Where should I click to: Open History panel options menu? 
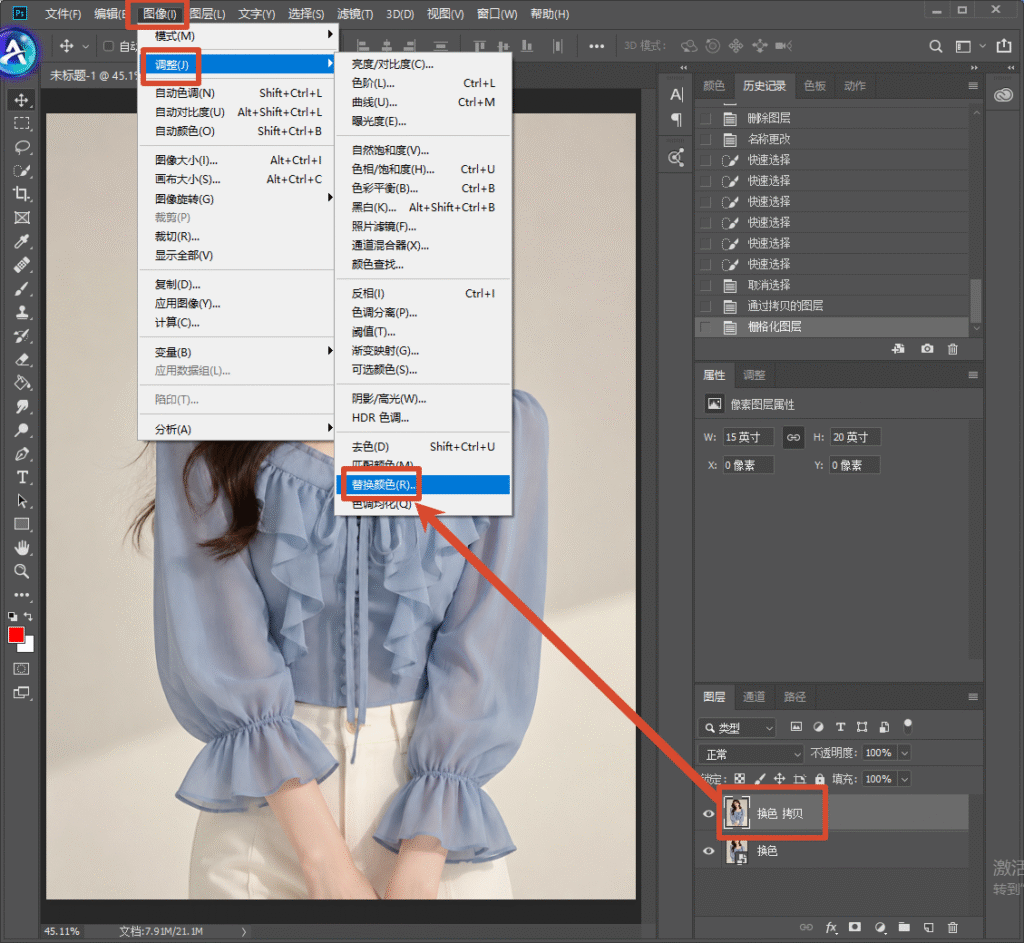pyautogui.click(x=973, y=86)
